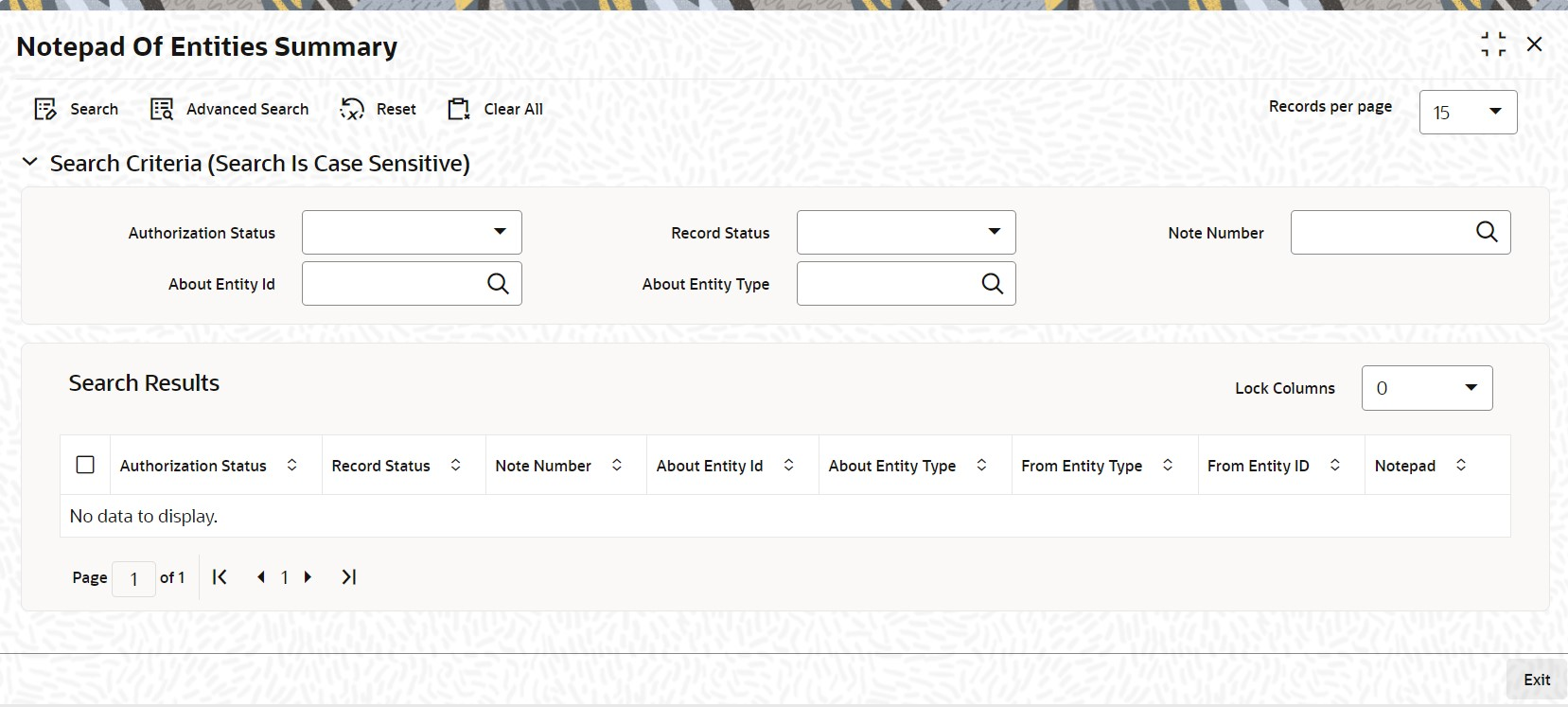Click the Reset circular arrow icon
Viewport: 1568px width, 707px height.
click(x=352, y=110)
